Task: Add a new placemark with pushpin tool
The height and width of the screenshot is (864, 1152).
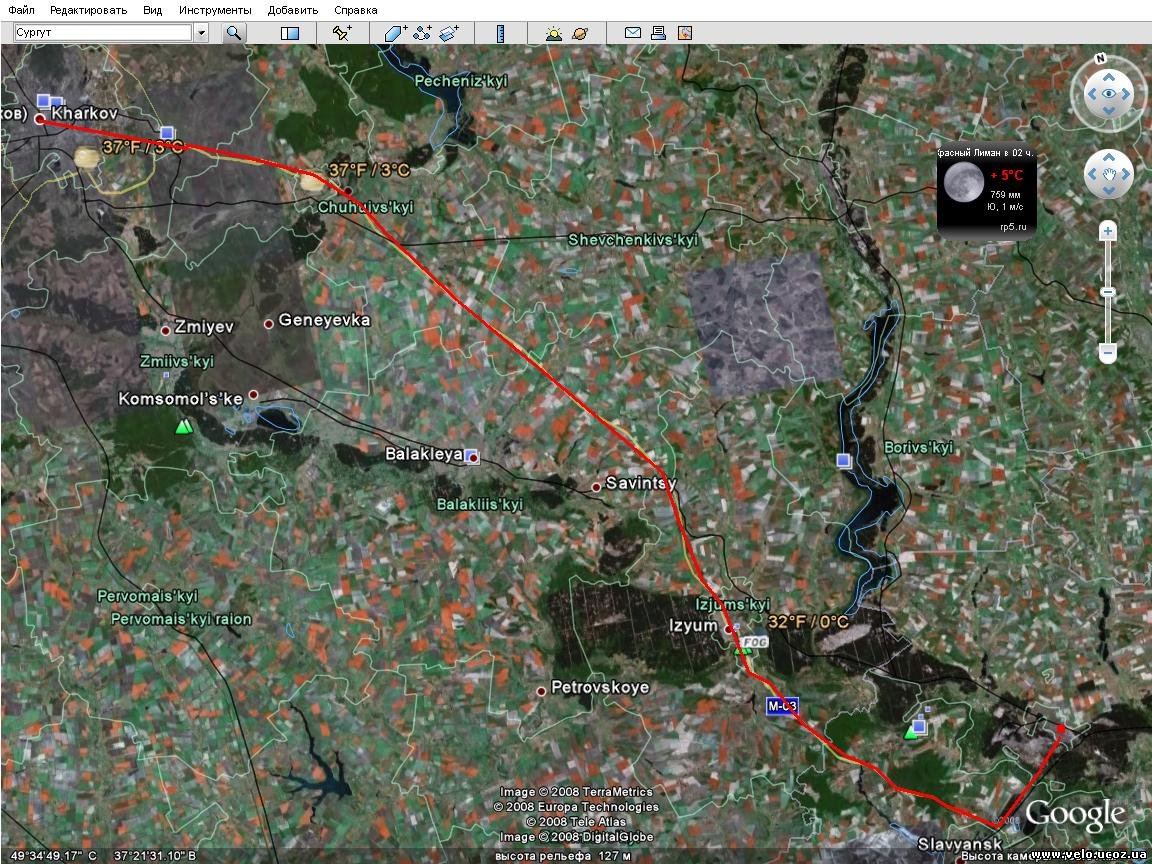Action: (x=342, y=33)
